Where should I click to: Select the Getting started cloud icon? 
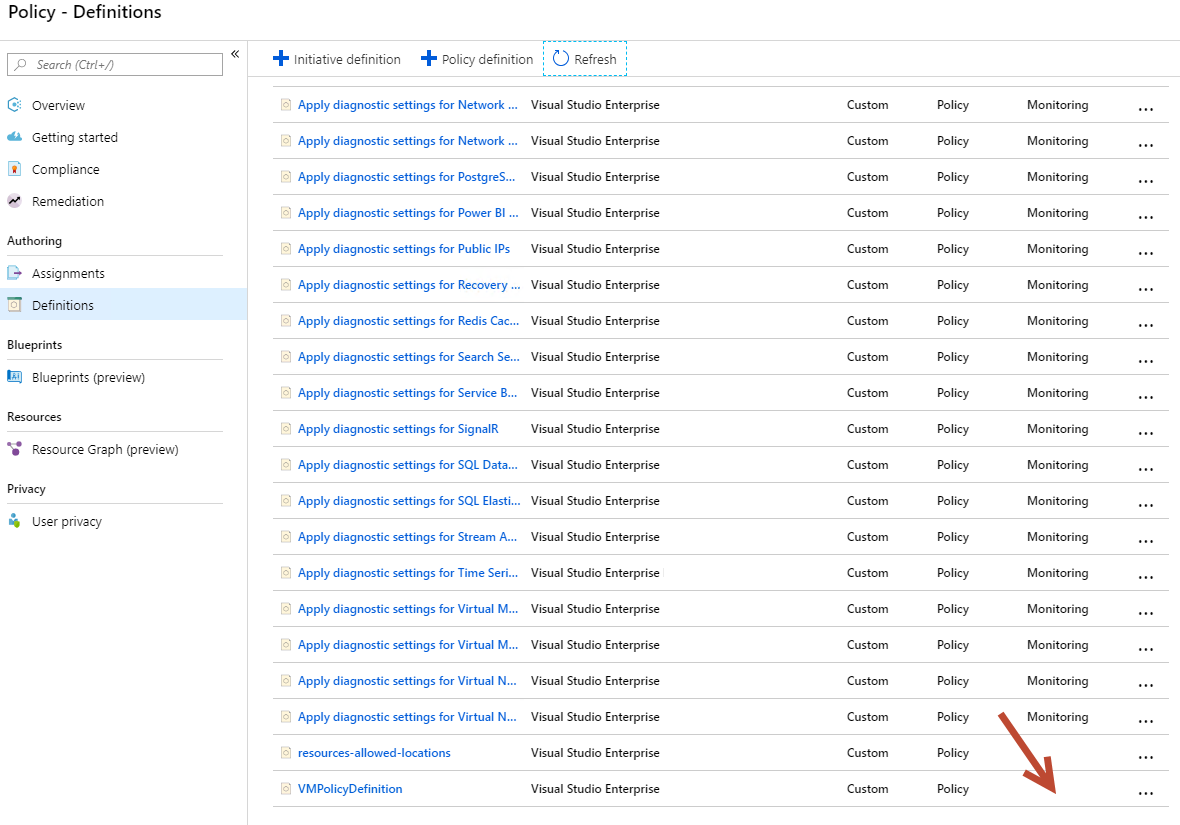click(14, 137)
